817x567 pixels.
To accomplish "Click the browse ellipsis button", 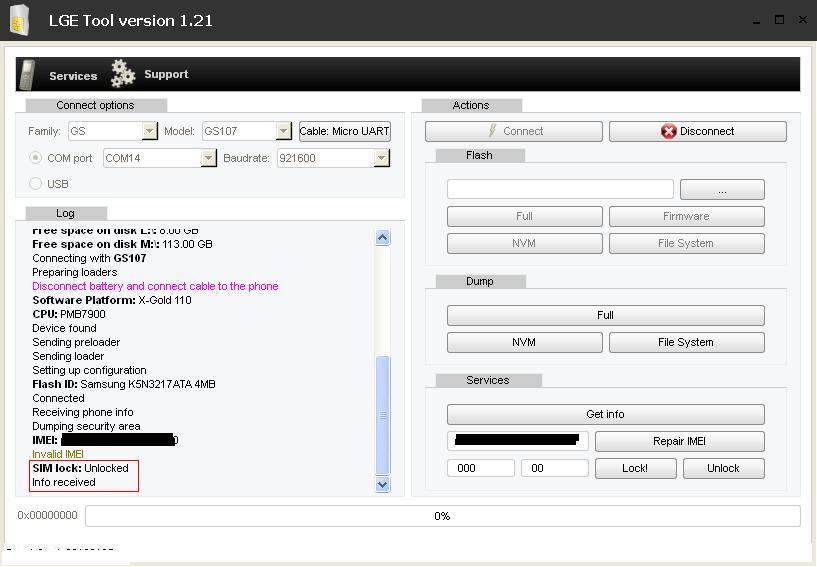I will coord(722,189).
